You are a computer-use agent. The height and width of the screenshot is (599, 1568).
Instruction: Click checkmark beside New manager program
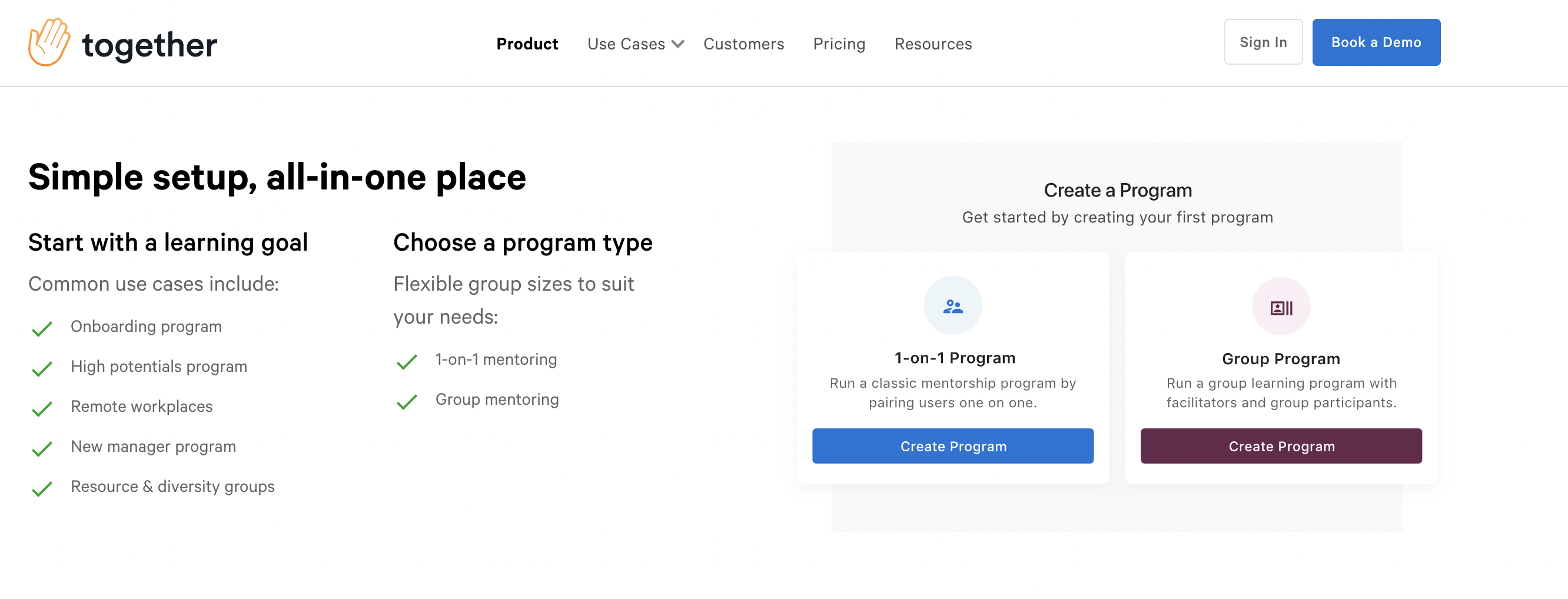pyautogui.click(x=42, y=450)
